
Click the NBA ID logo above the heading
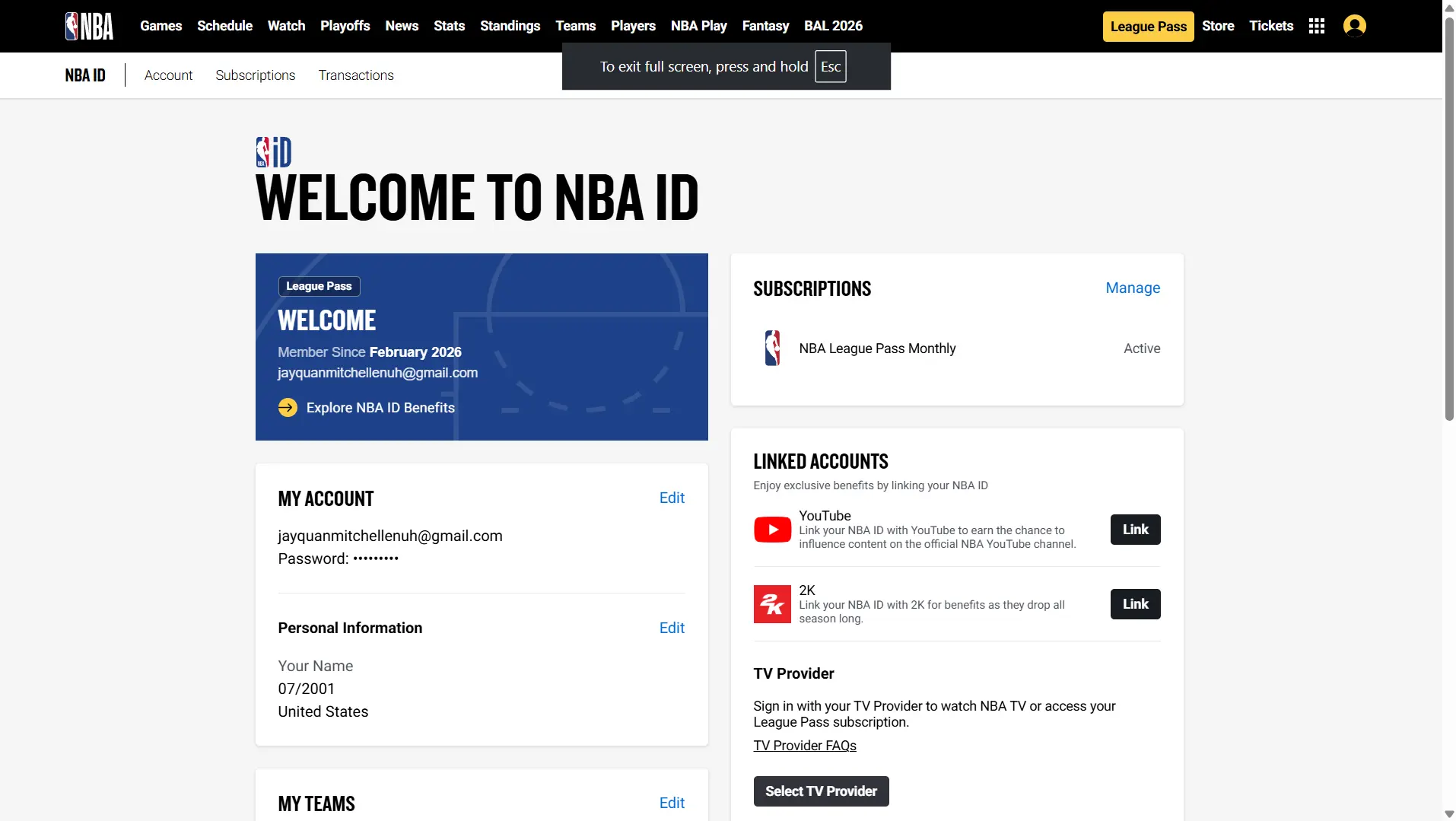[274, 152]
